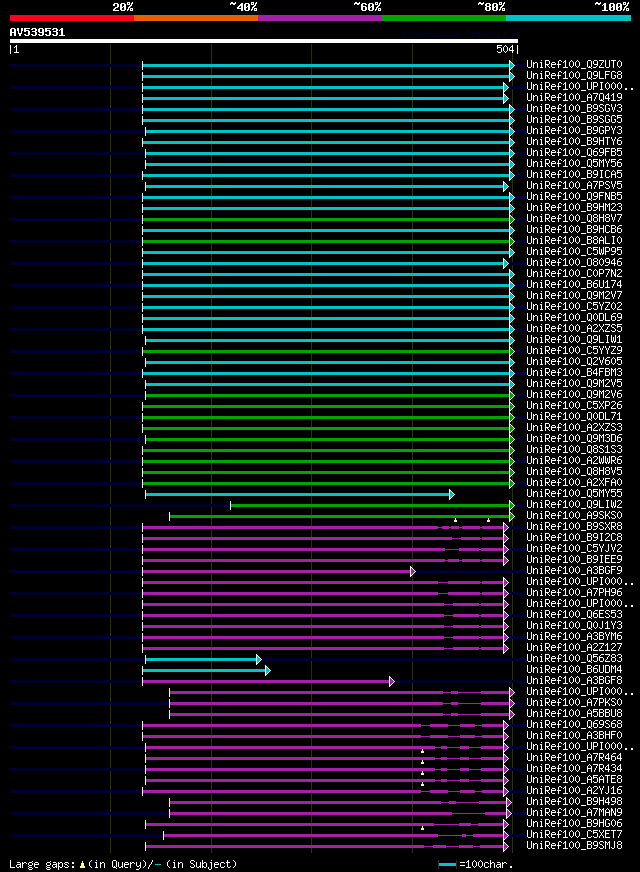Select label UniRef100_A7R464
This screenshot has width=640, height=872.
tap(574, 758)
